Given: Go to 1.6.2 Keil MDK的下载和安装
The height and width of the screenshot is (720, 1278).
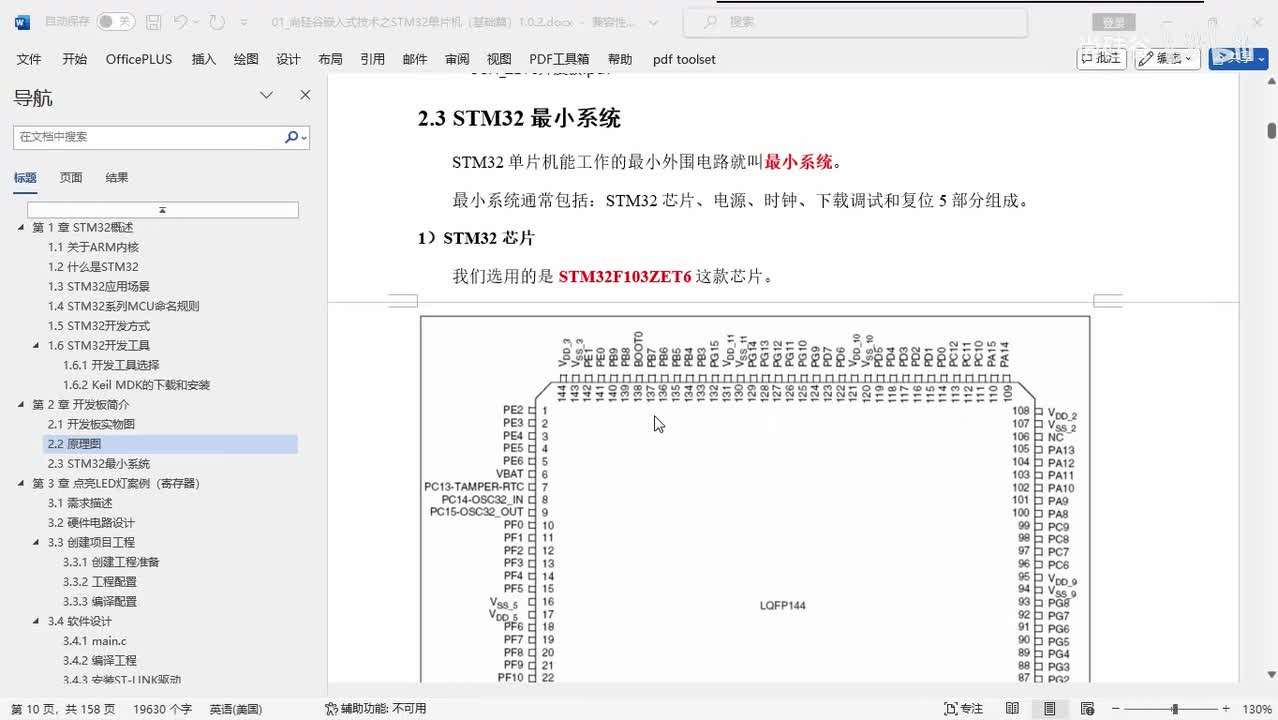Looking at the screenshot, I should click(136, 385).
